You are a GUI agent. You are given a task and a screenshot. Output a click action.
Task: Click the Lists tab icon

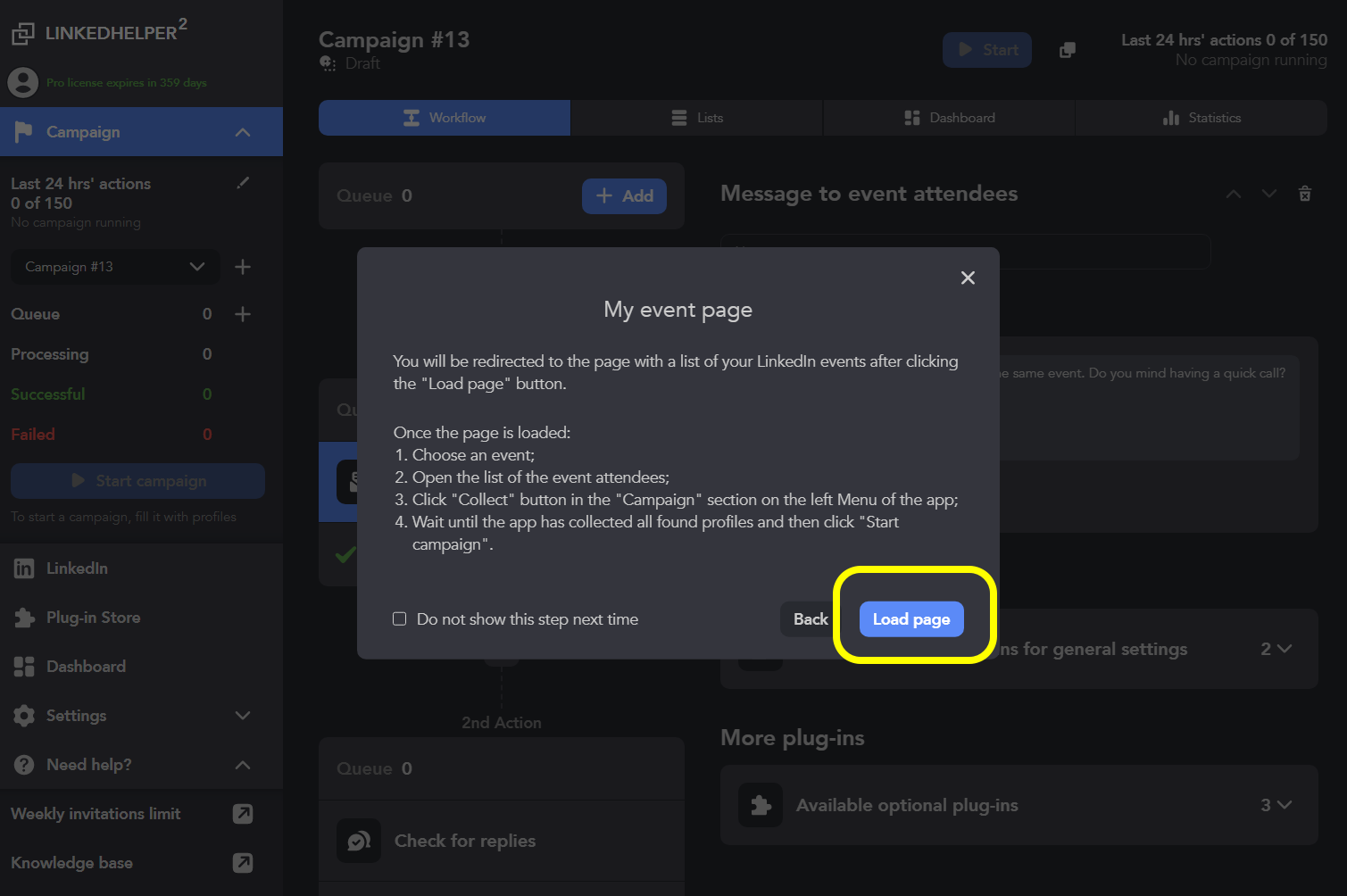[x=679, y=118]
